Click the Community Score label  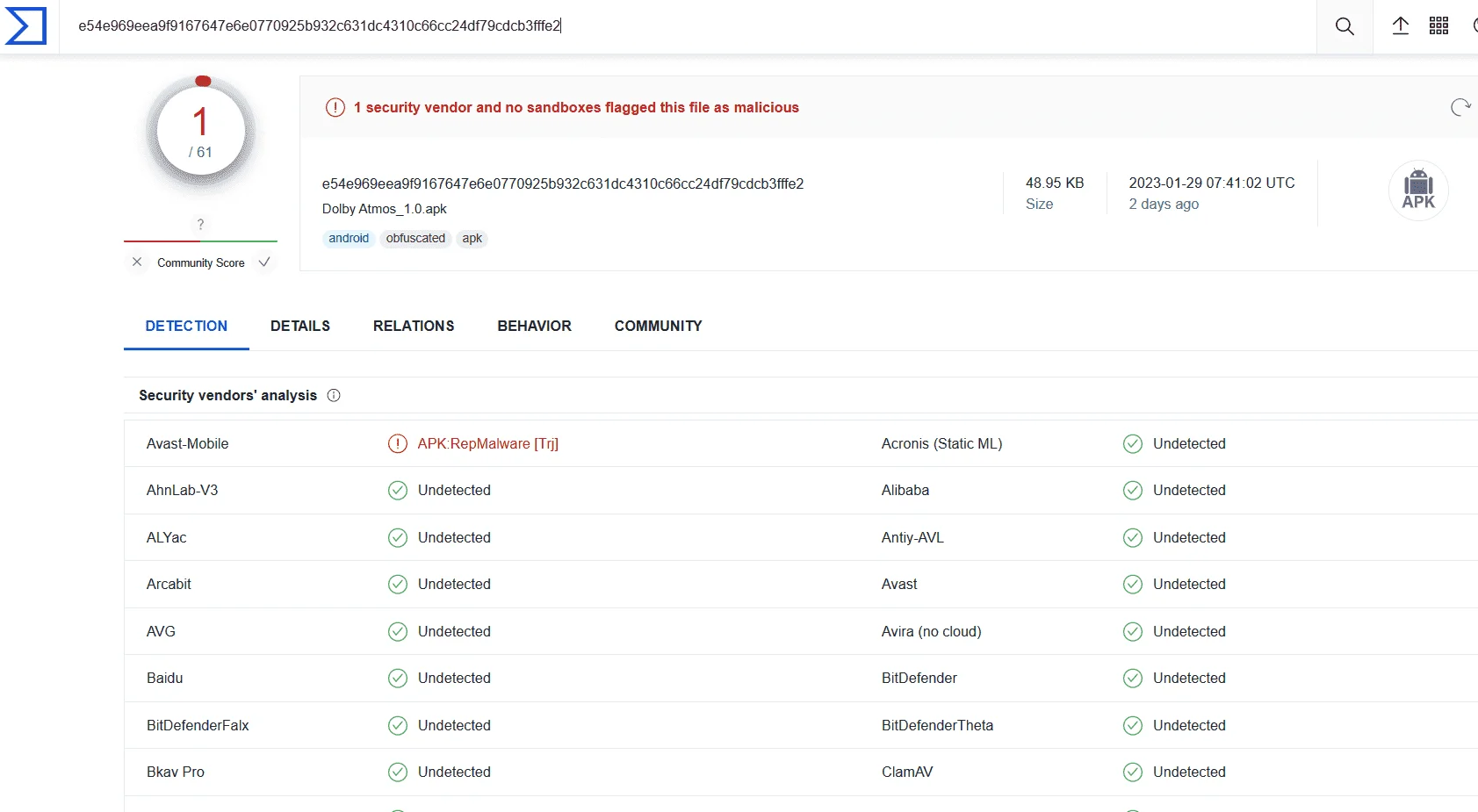pyautogui.click(x=201, y=262)
